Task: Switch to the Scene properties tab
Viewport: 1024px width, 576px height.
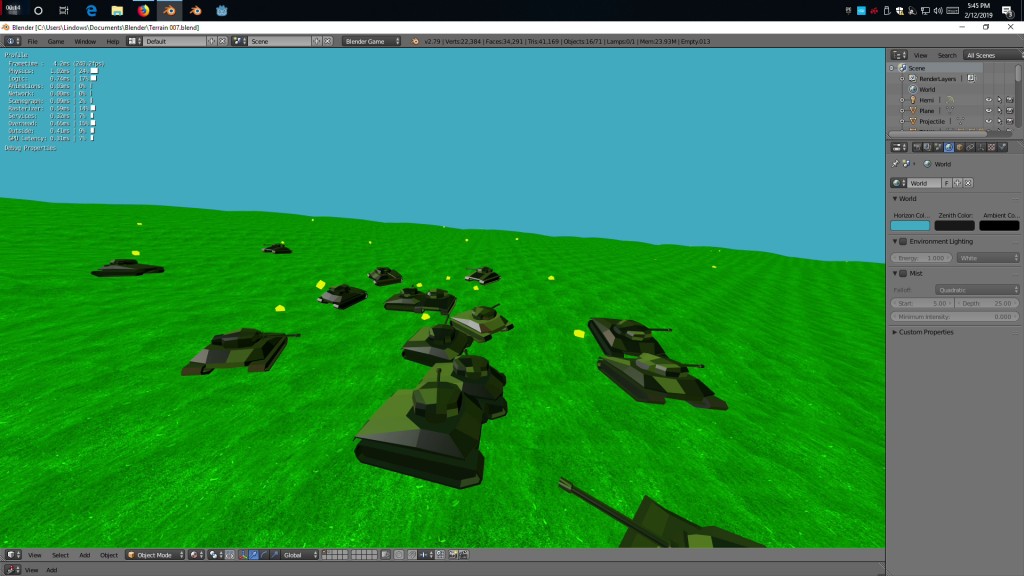Action: [x=937, y=147]
